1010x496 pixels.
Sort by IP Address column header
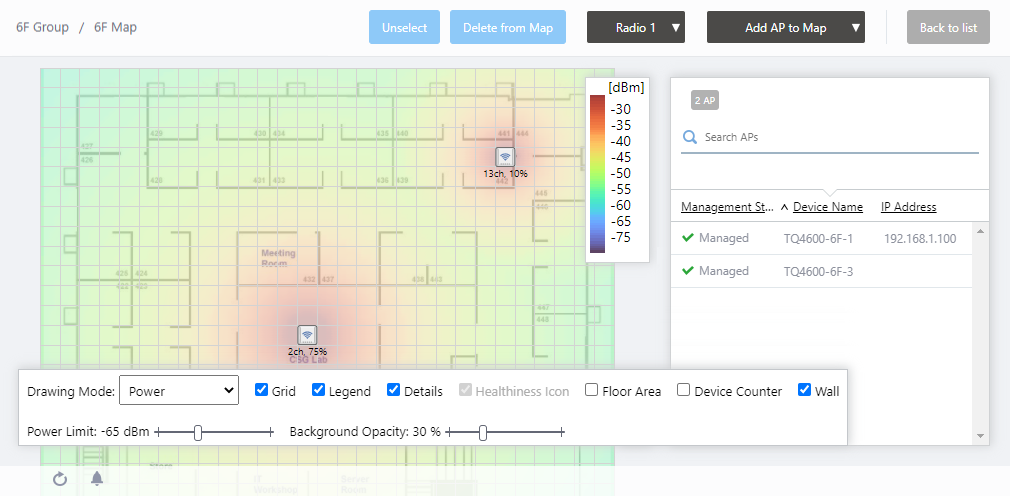click(908, 207)
